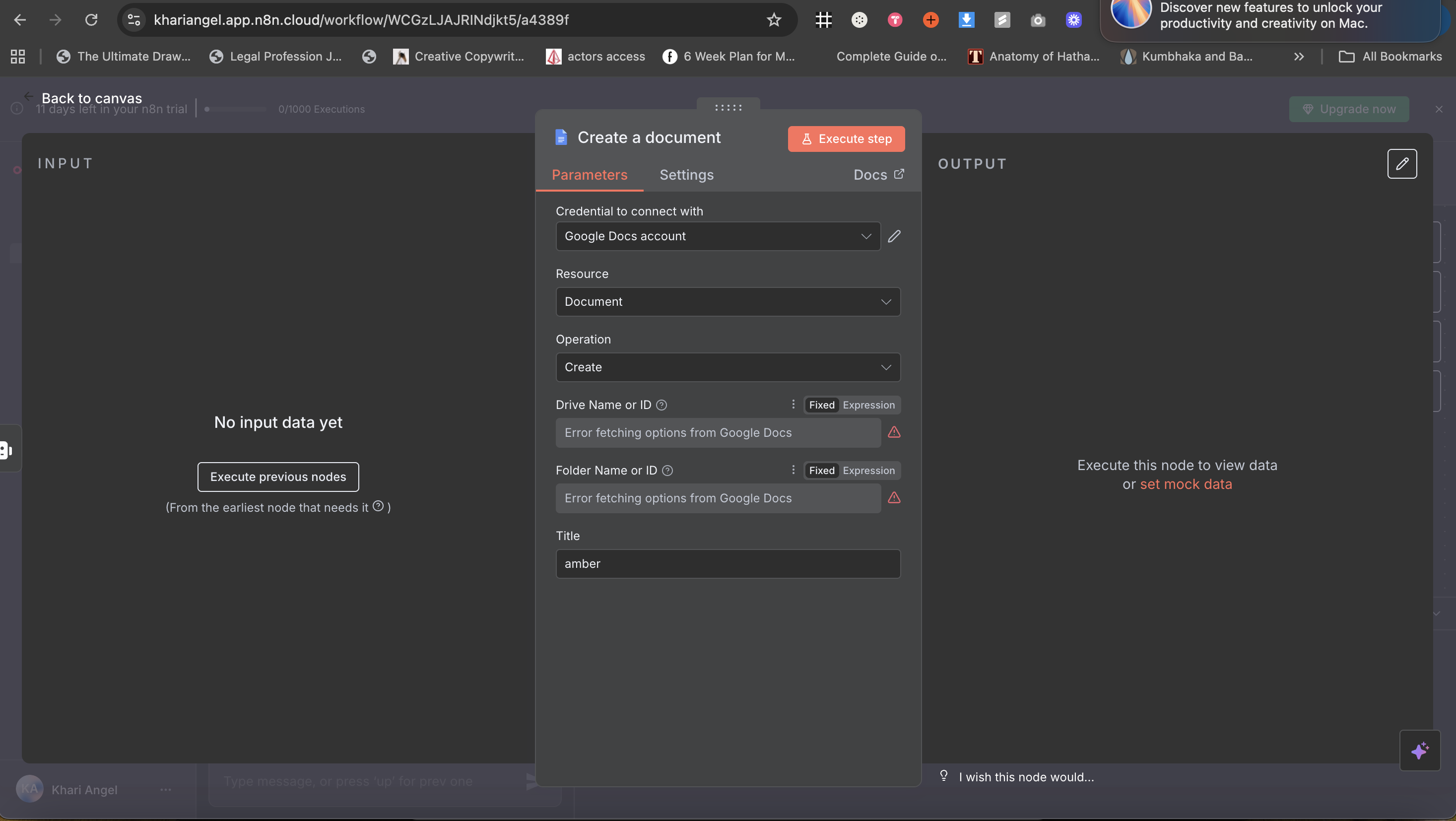Switch Folder Name to Expression mode
Image resolution: width=1456 pixels, height=821 pixels.
click(868, 471)
